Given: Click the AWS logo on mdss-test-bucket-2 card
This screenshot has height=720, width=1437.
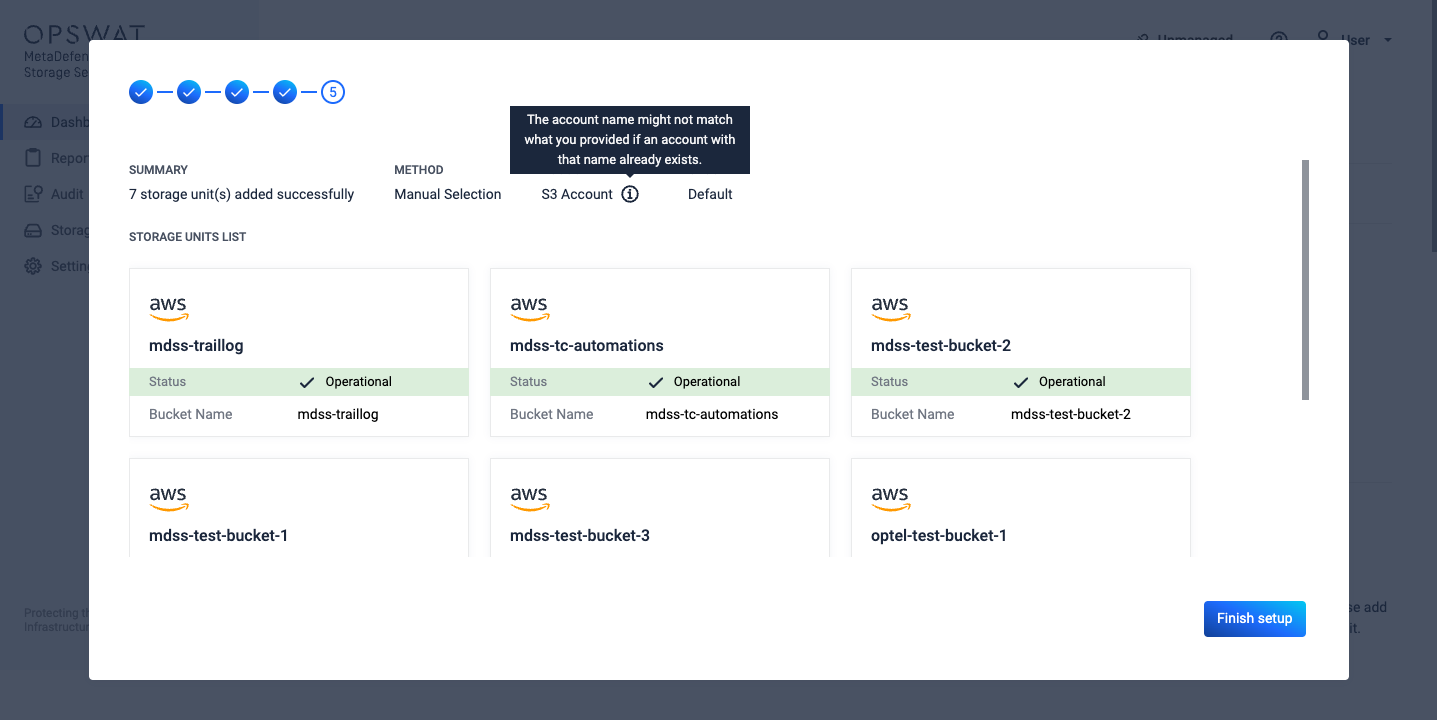Looking at the screenshot, I should [890, 309].
